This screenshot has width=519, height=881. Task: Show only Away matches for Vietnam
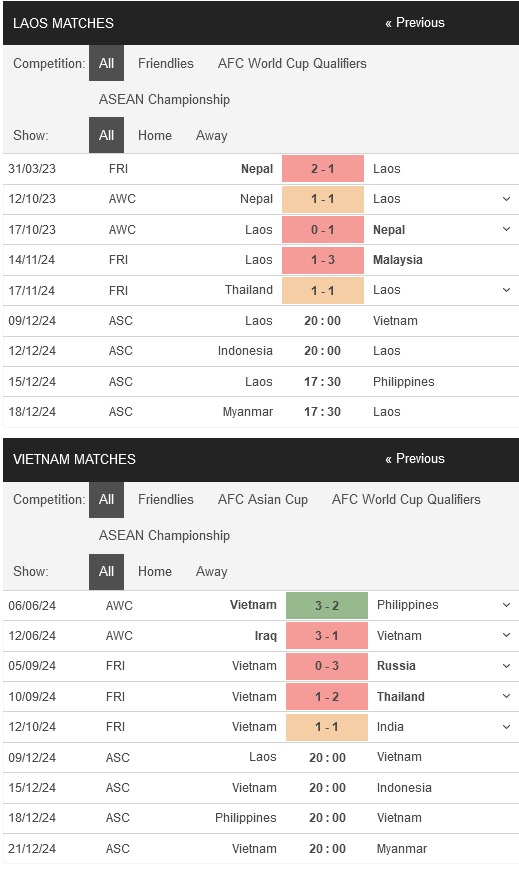(x=211, y=571)
